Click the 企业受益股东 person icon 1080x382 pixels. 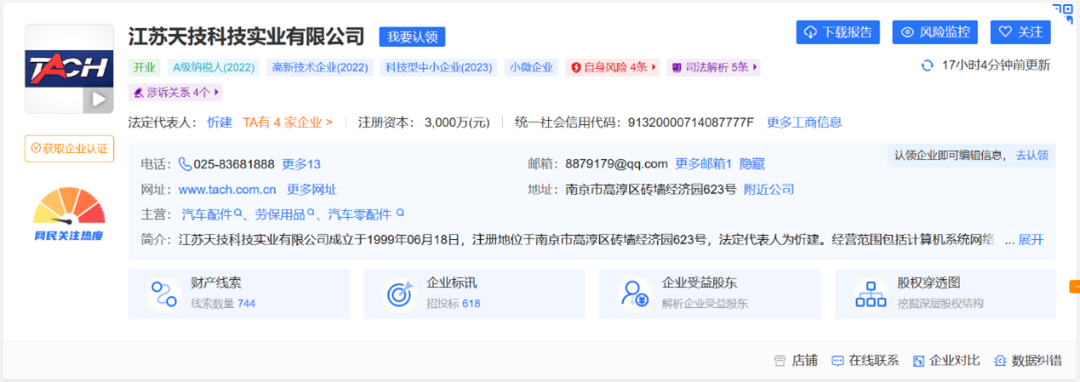(x=634, y=294)
